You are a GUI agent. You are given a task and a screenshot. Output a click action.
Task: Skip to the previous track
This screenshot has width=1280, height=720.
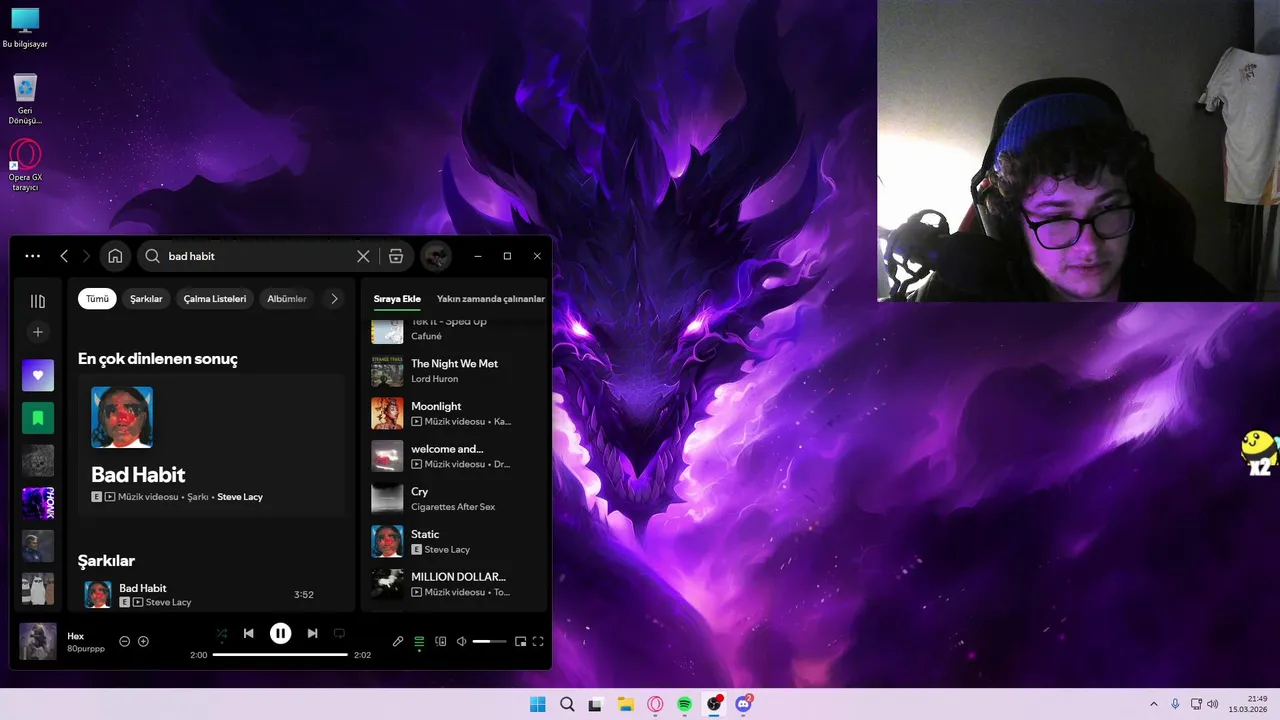point(248,633)
